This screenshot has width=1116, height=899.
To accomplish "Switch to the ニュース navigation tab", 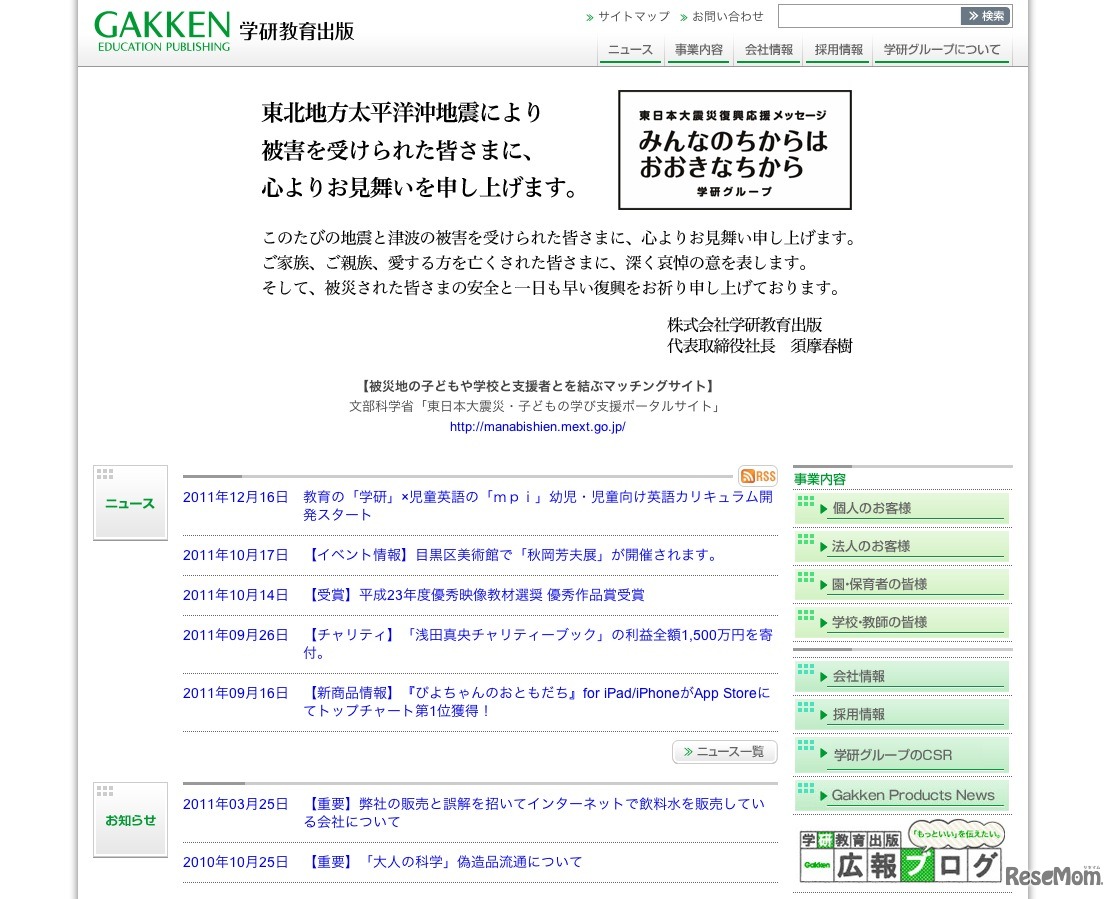I will tap(629, 49).
